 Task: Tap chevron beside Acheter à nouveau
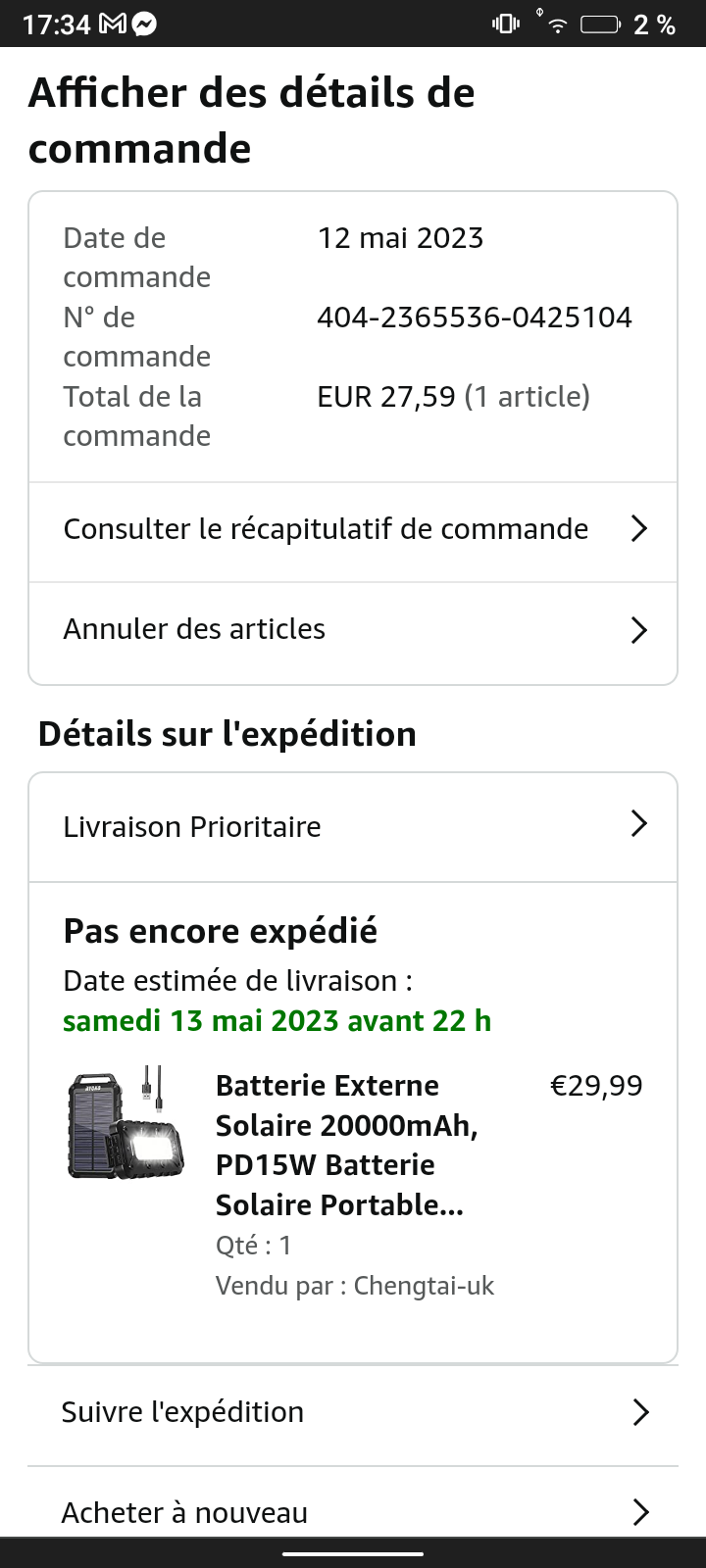point(641,1512)
